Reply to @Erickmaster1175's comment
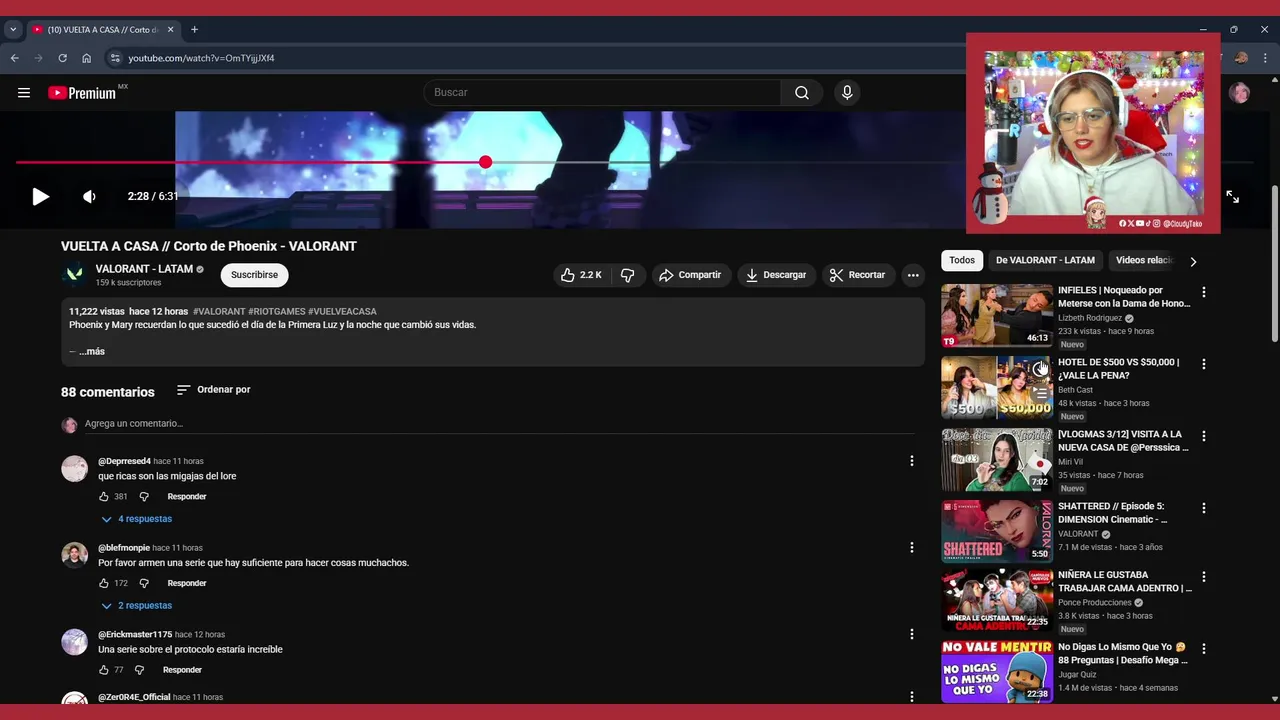The image size is (1280, 720). pos(182,670)
